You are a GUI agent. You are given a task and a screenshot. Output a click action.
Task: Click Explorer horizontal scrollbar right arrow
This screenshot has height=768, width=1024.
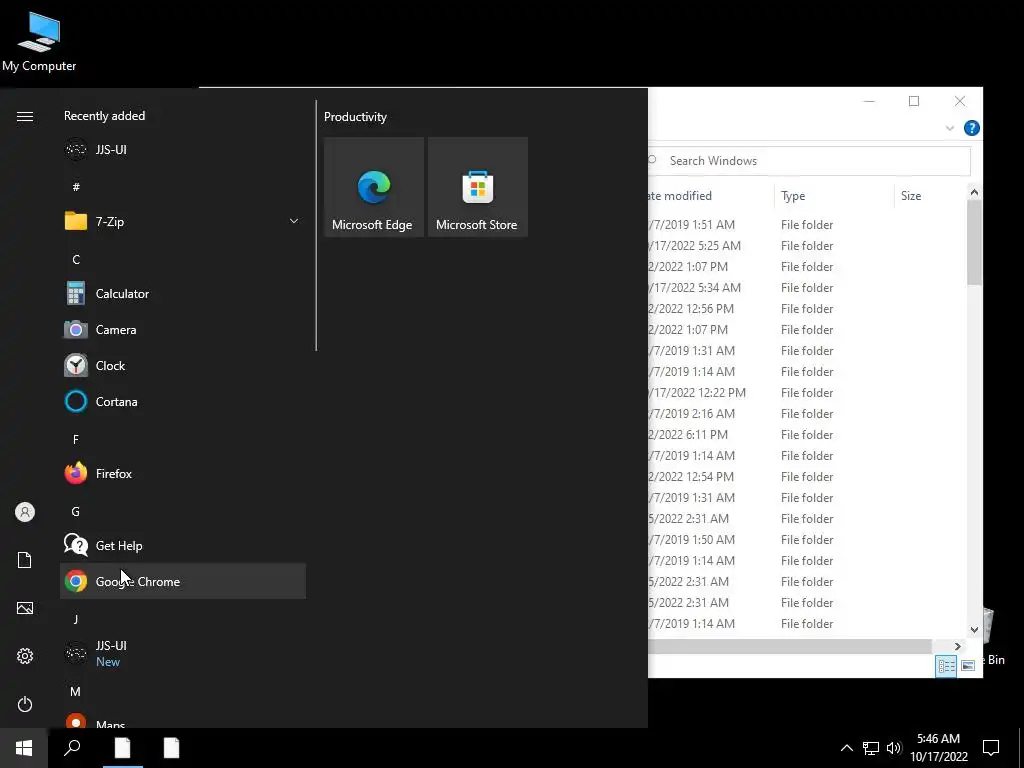[957, 647]
